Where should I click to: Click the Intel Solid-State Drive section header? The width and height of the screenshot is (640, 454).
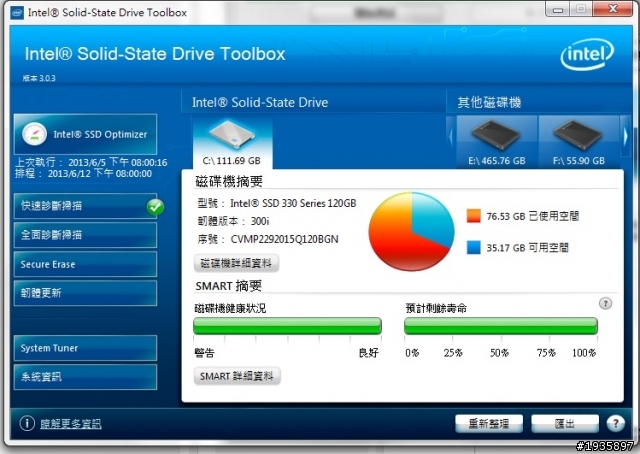tap(260, 102)
